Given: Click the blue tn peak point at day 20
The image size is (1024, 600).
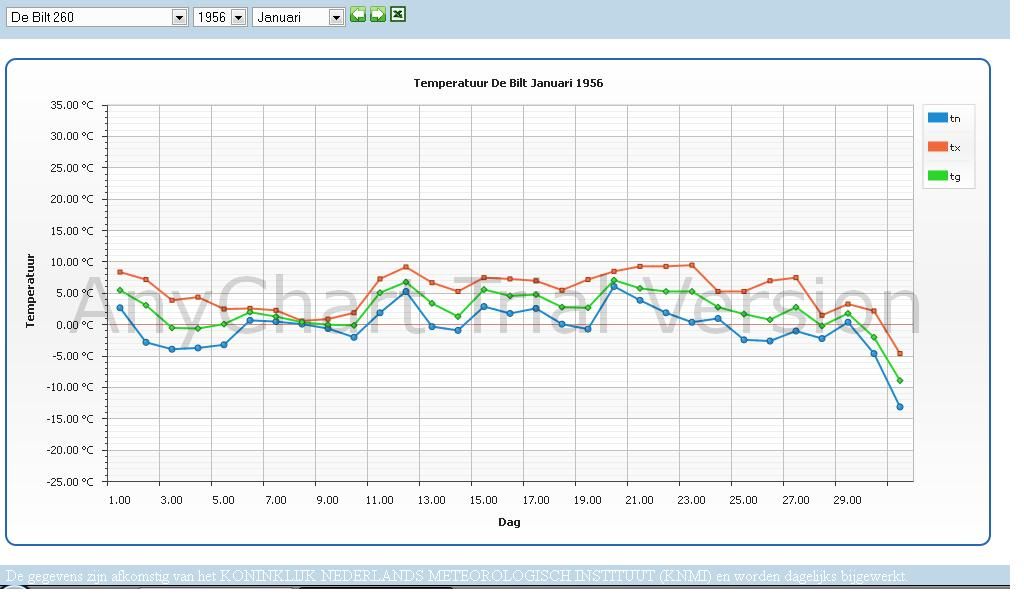Looking at the screenshot, I should (x=614, y=287).
